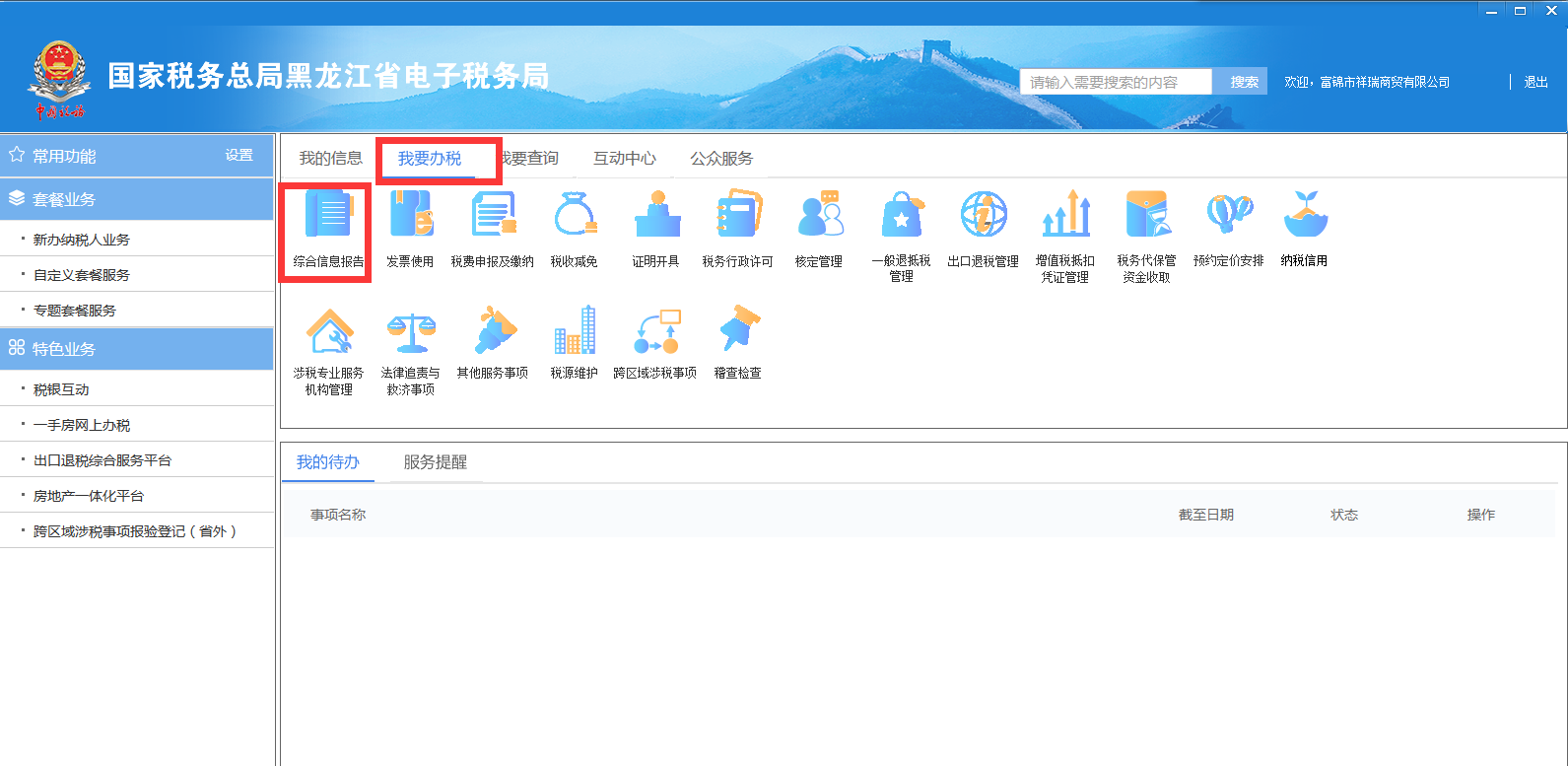The image size is (1568, 766).
Task: Open 新办纳税人业务 in the sidebar
Action: point(82,240)
